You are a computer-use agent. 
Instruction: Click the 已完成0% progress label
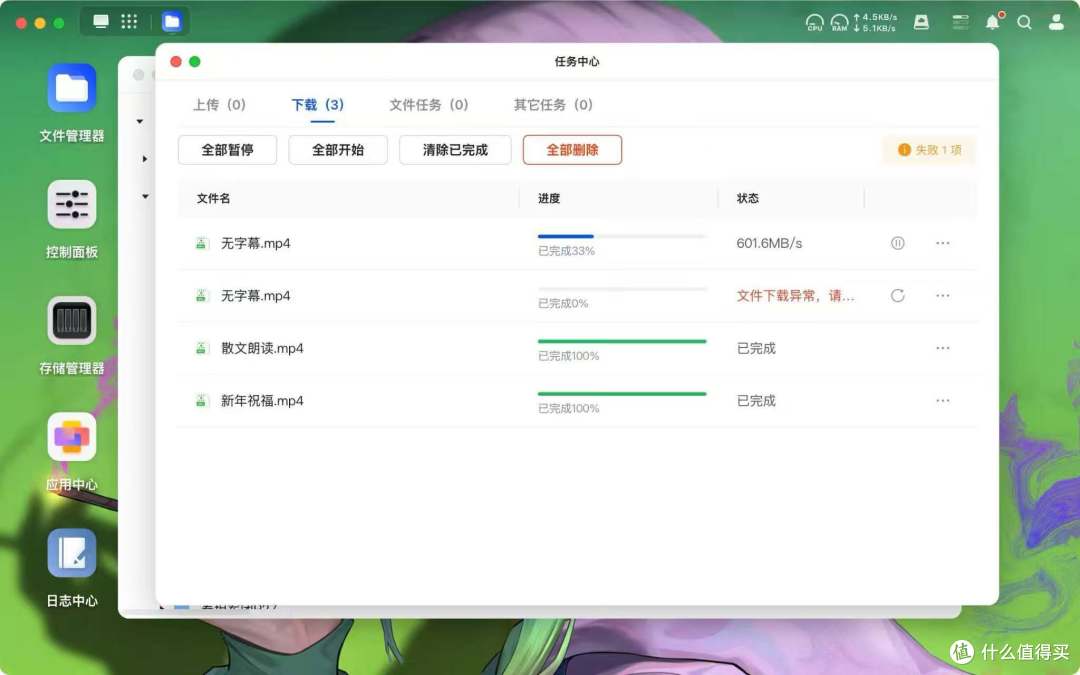click(563, 303)
